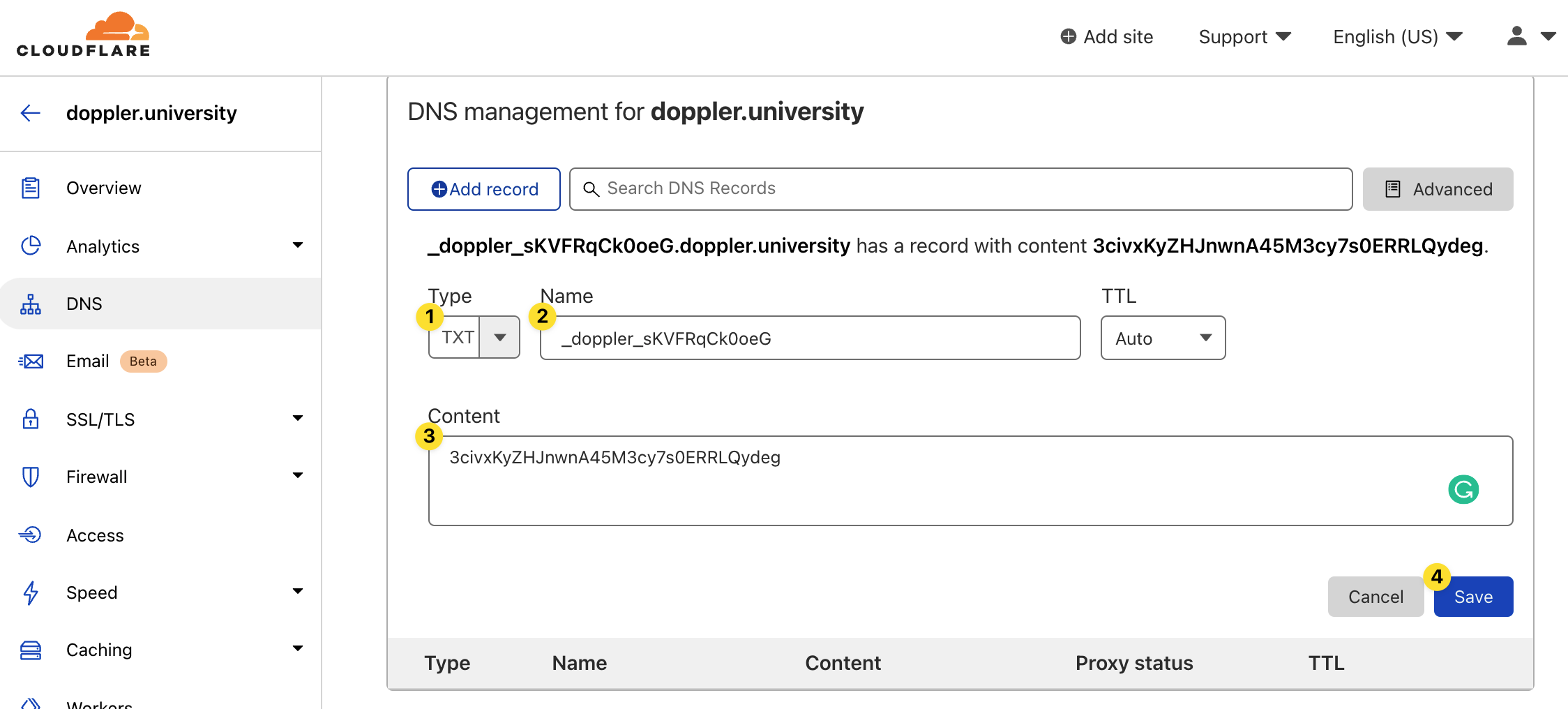Click the Grammarly icon in Content field

coord(1463,489)
